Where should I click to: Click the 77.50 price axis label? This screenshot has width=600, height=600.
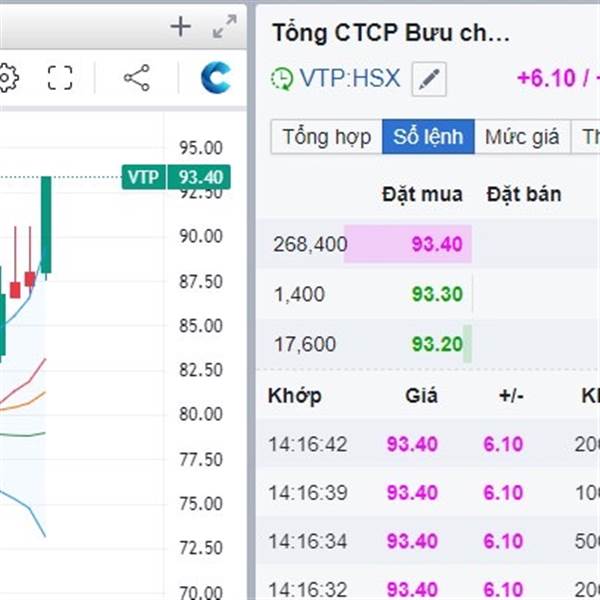click(201, 459)
